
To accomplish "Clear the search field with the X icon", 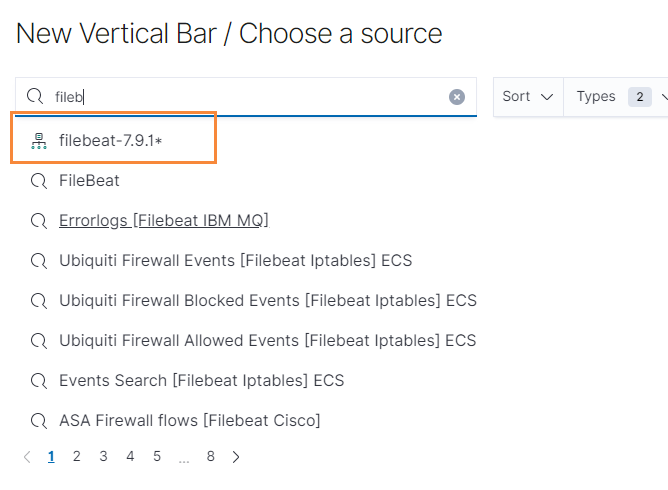I will coord(457,97).
